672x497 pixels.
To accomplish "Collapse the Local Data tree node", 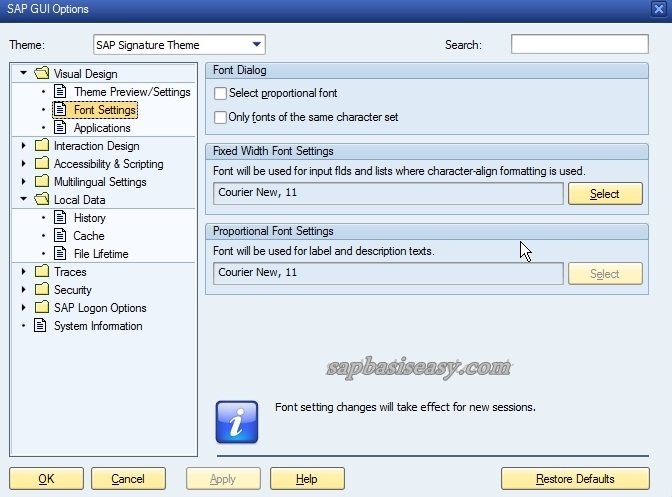I will (x=24, y=200).
